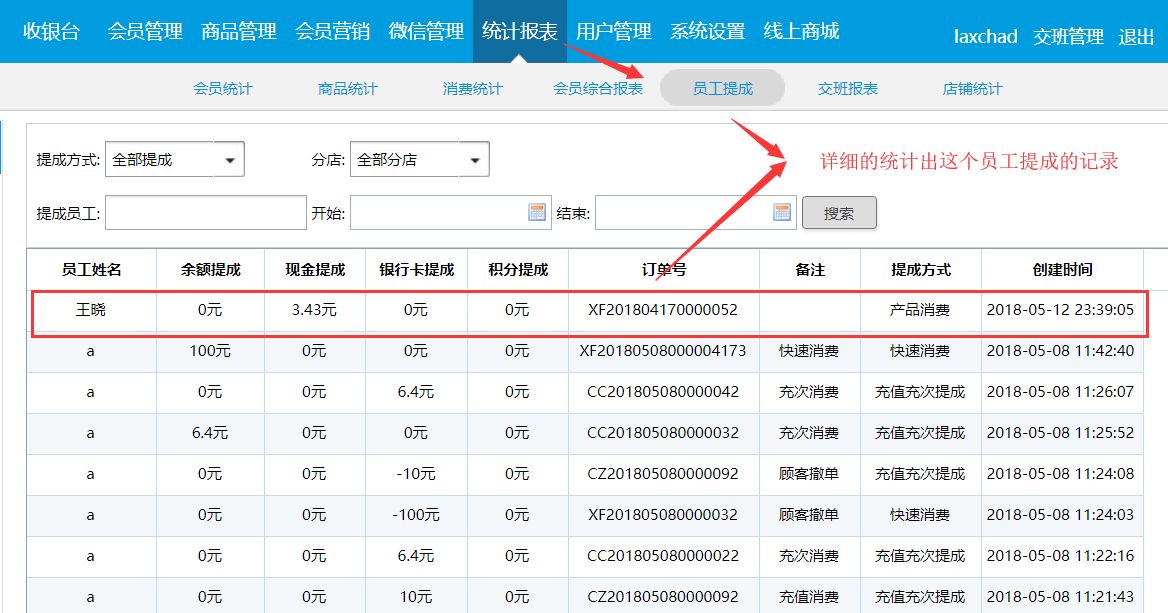Open 交班管理 in the header
The height and width of the screenshot is (613, 1168).
(x=1068, y=37)
